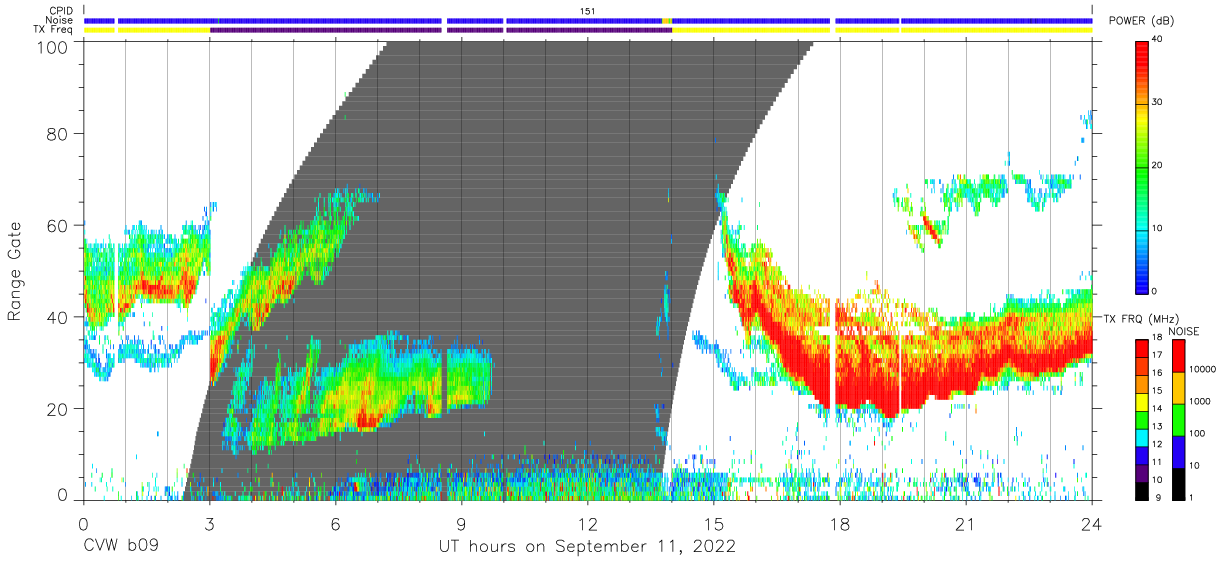Select the TX frequency color bar
Screen dimensions: 1228x567
tap(1143, 419)
